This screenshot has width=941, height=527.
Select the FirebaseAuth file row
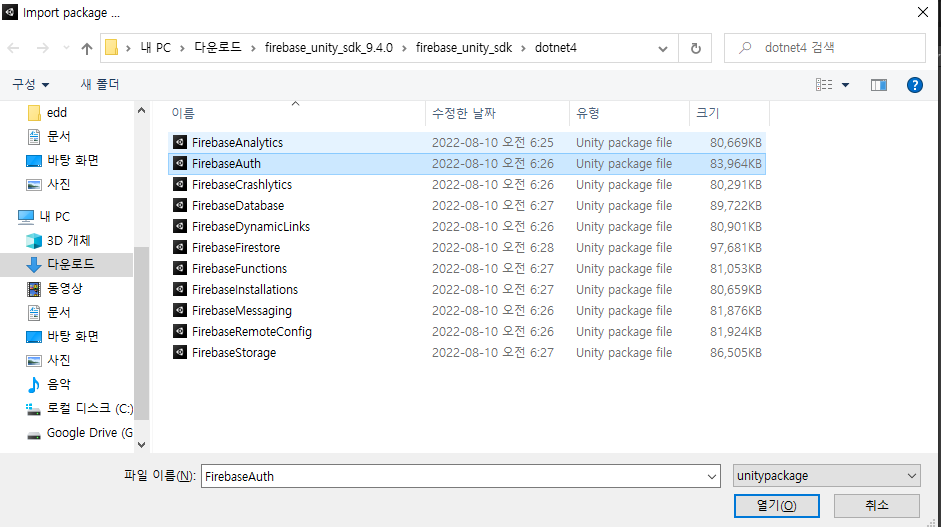(x=467, y=163)
